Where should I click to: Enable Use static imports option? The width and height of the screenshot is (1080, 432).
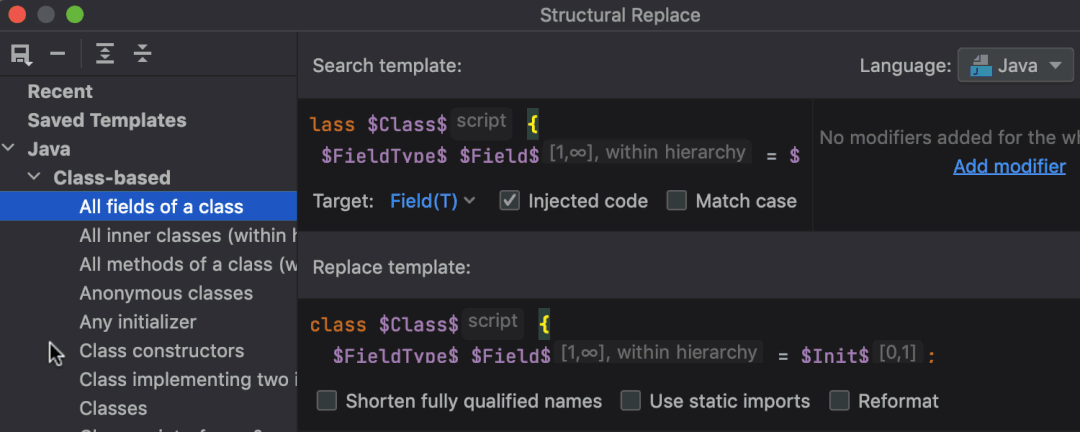(x=631, y=401)
